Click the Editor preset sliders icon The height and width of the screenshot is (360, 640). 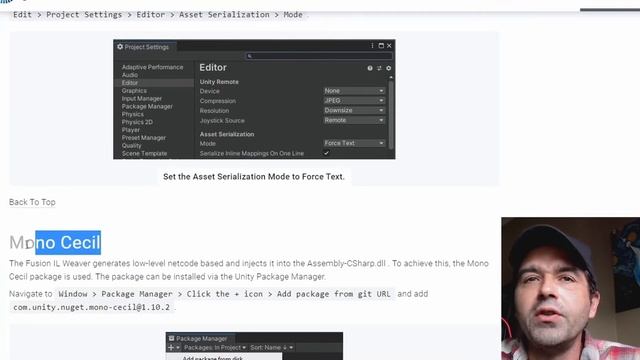click(x=379, y=68)
